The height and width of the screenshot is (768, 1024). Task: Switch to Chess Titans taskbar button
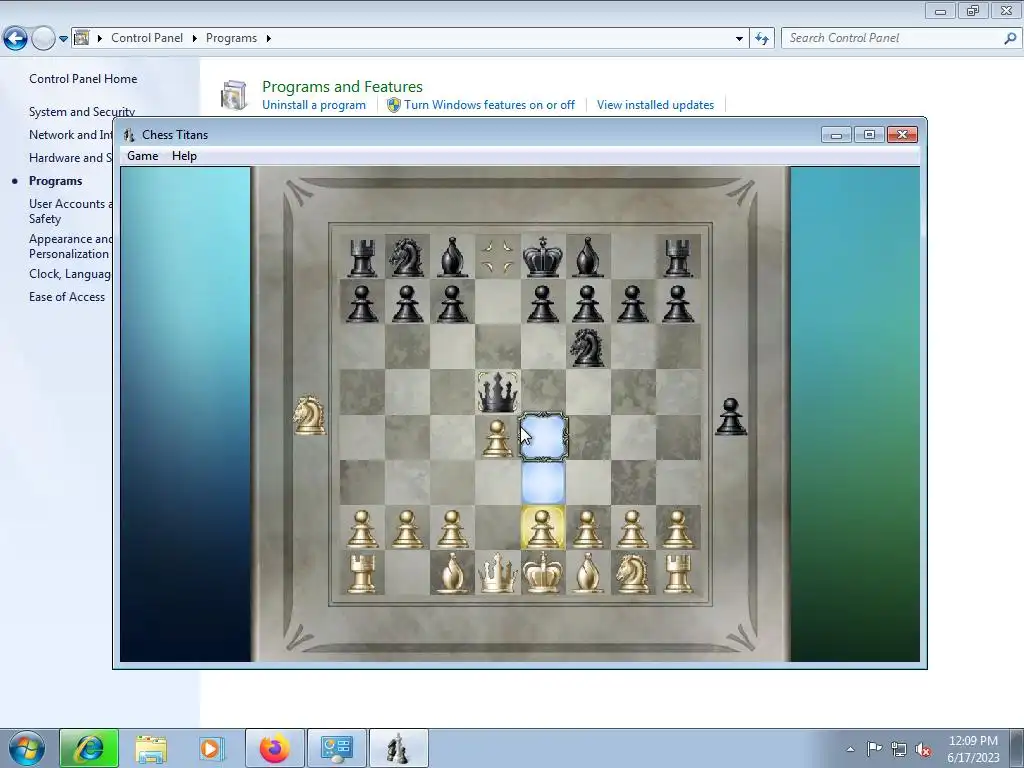398,748
